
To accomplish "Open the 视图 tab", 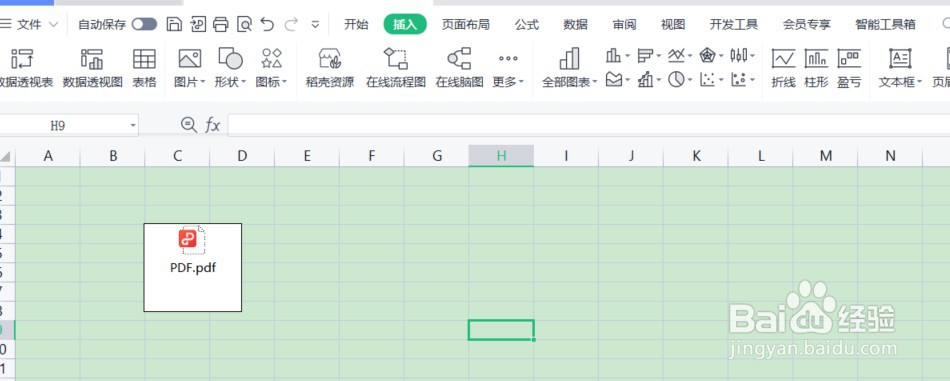I will [x=673, y=24].
